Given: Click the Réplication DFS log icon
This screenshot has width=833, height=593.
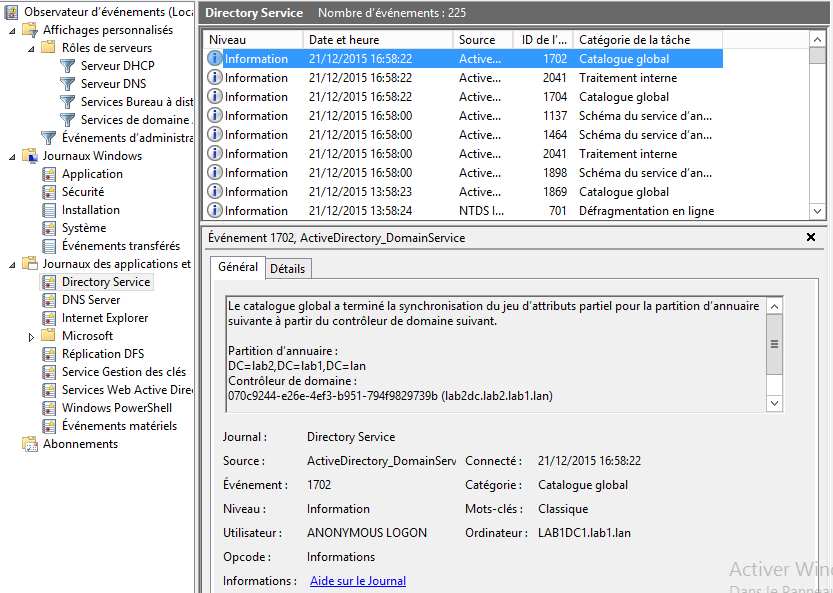Looking at the screenshot, I should coord(49,354).
